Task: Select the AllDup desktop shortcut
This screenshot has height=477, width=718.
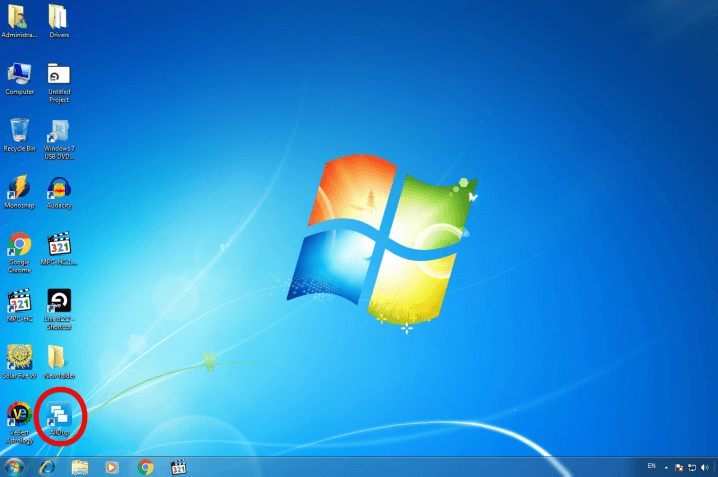Action: 59,418
